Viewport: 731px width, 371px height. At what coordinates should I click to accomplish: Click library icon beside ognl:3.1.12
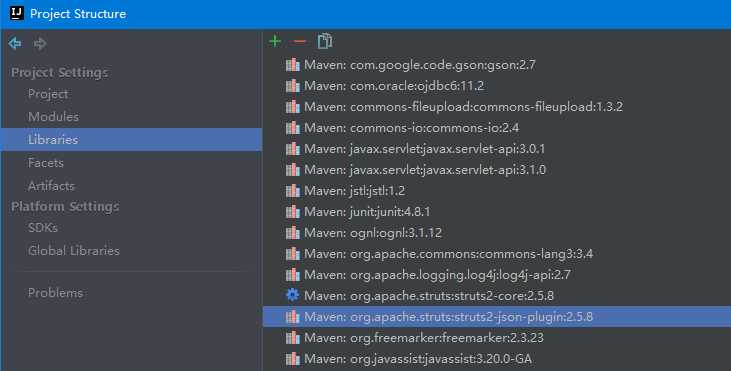pos(292,233)
